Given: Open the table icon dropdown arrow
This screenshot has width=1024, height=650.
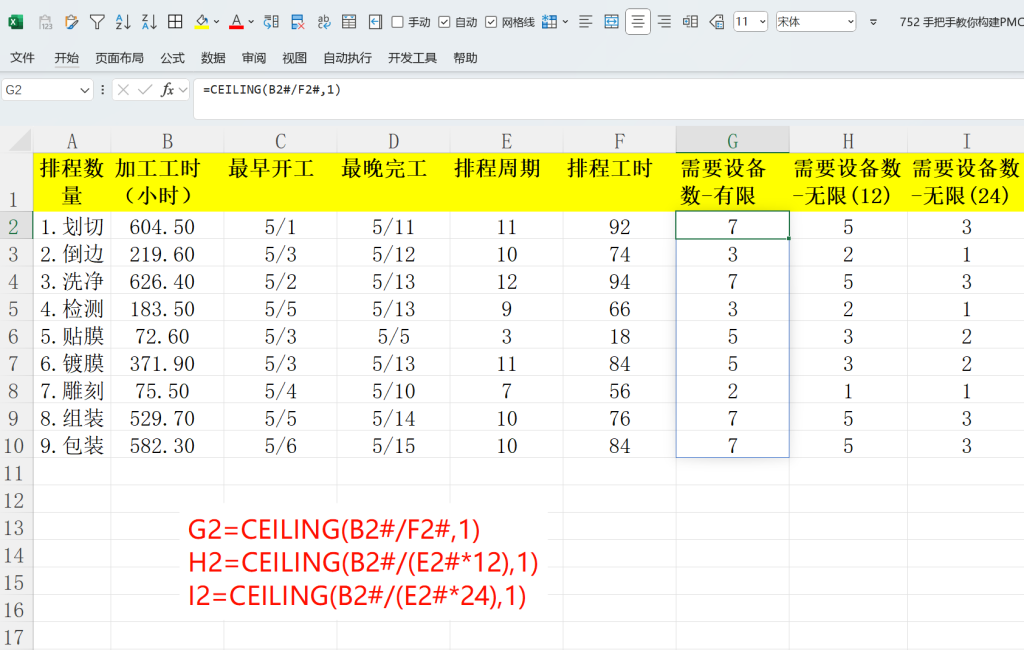Looking at the screenshot, I should [565, 22].
